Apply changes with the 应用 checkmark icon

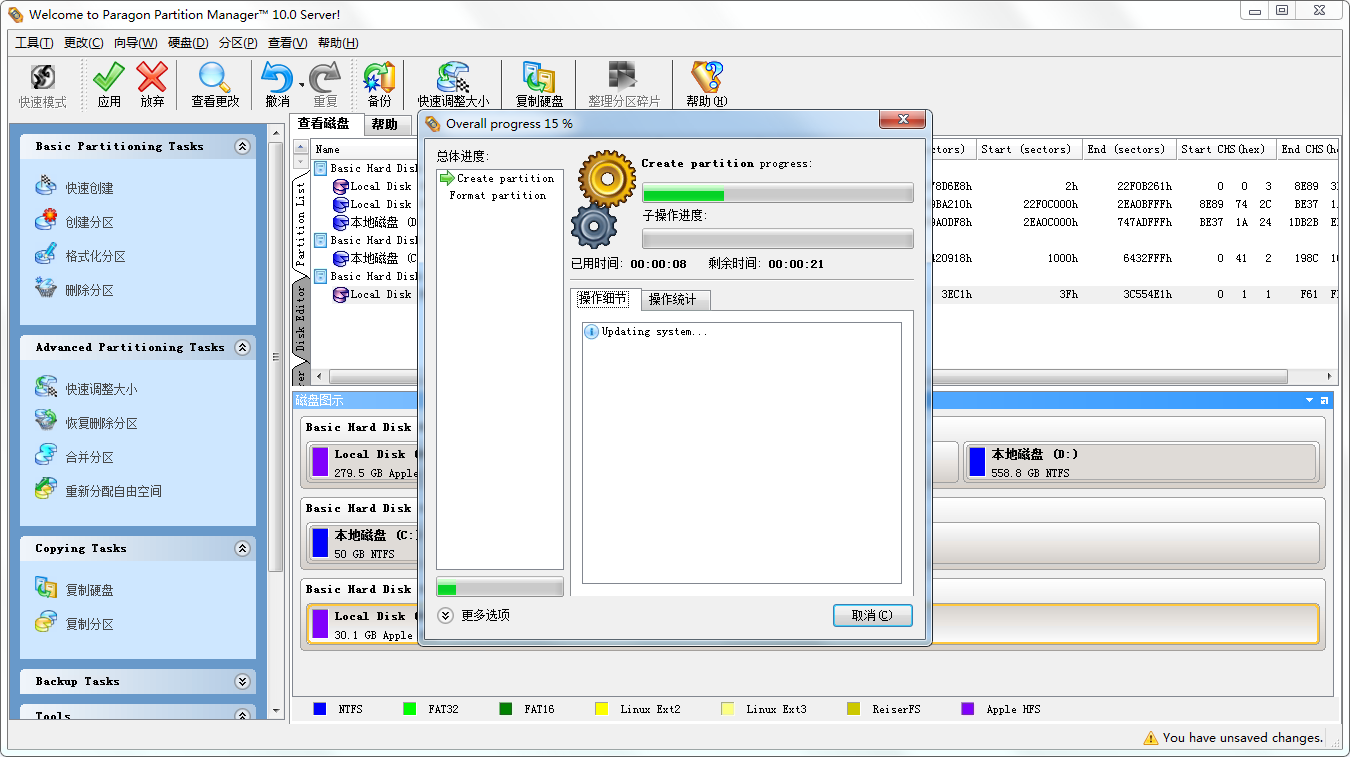pyautogui.click(x=109, y=78)
